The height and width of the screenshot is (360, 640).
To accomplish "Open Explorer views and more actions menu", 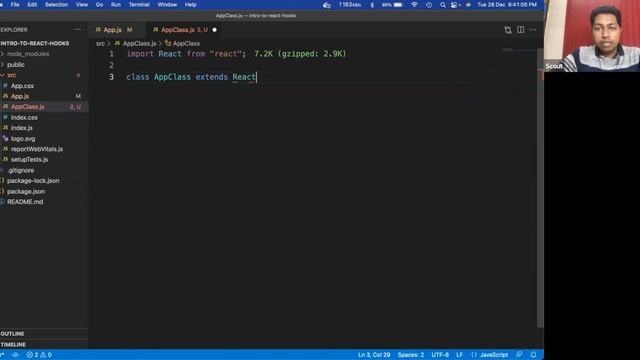I will point(77,30).
